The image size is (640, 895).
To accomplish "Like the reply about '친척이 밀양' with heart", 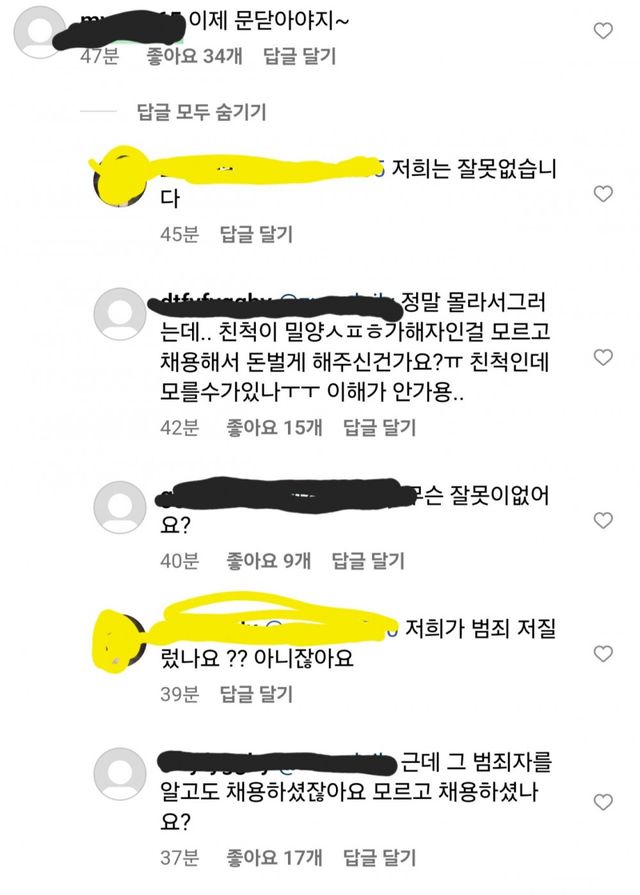I will pyautogui.click(x=603, y=357).
